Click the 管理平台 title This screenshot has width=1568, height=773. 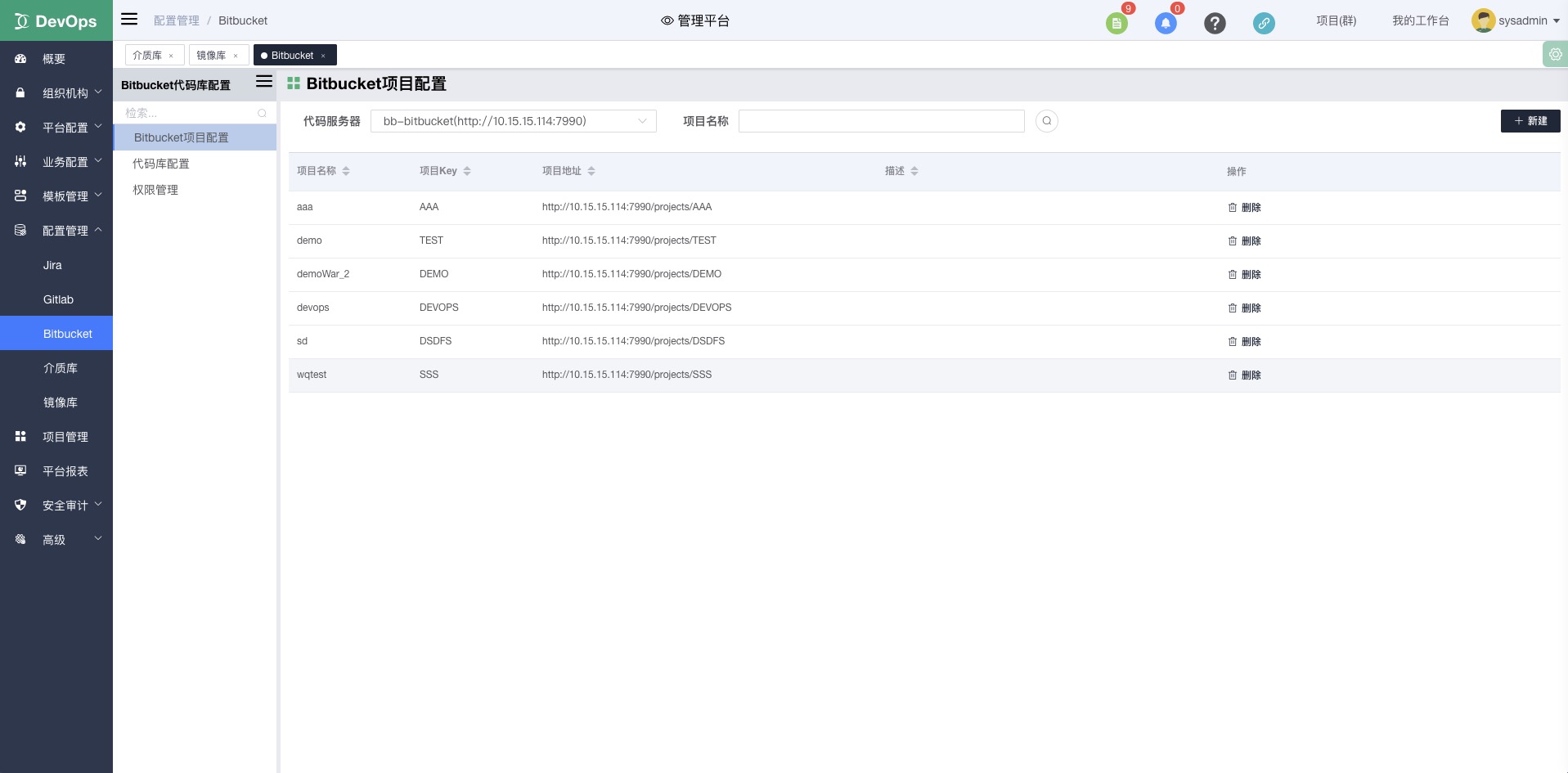tap(703, 21)
